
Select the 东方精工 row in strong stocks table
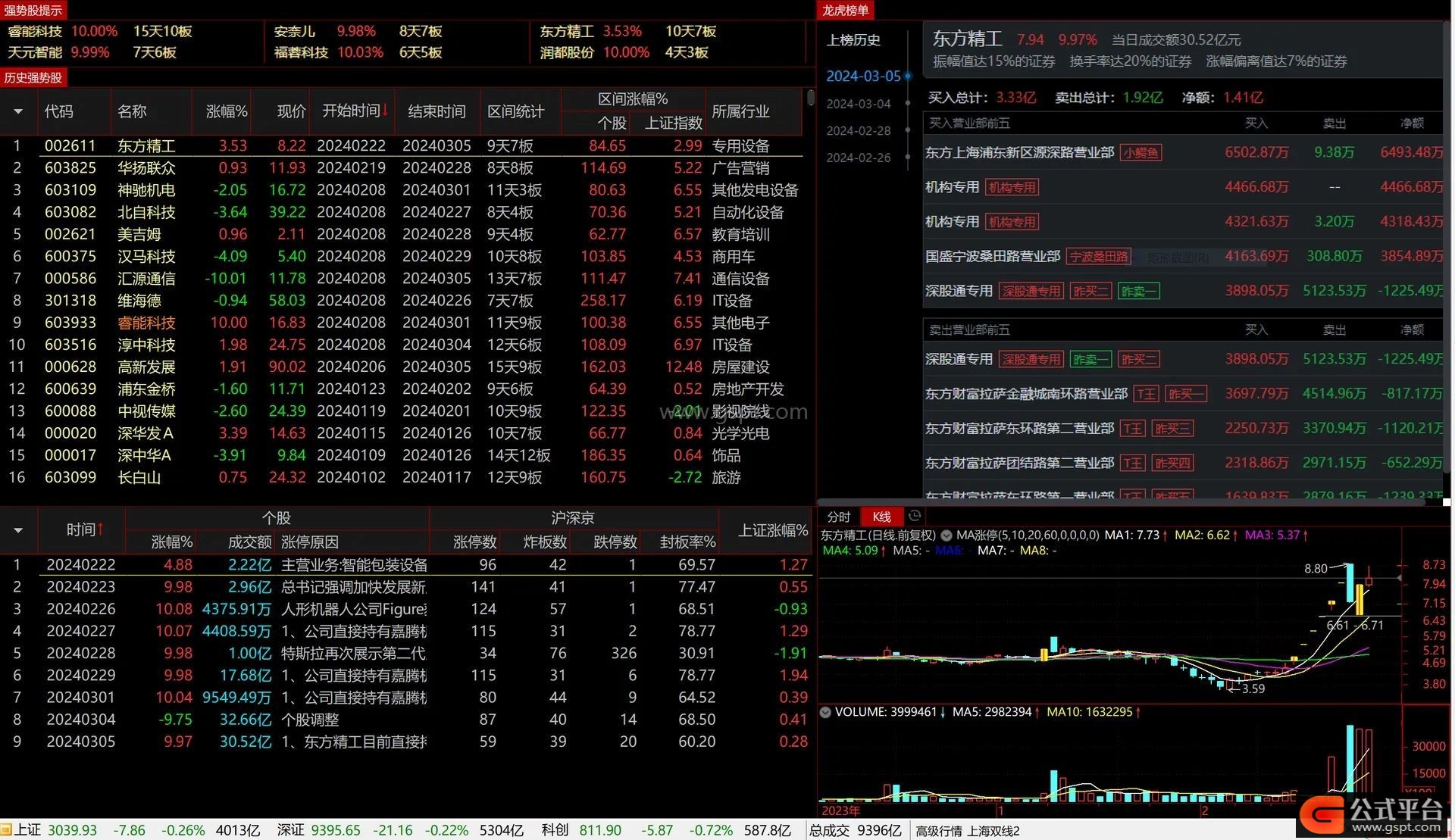[x=402, y=145]
